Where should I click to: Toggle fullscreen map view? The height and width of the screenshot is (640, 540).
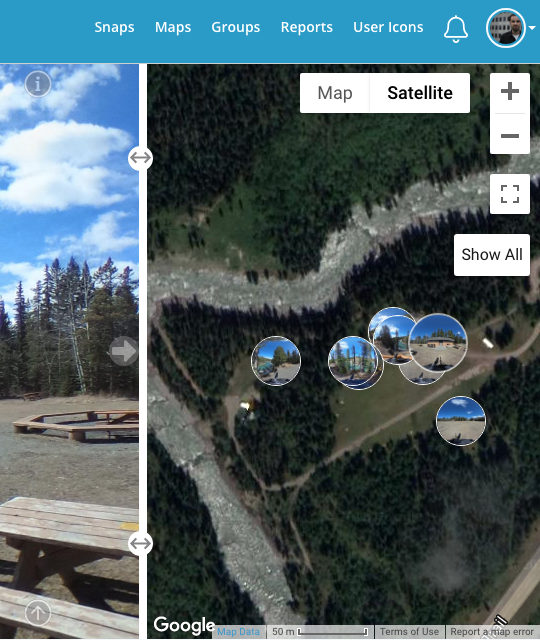[x=510, y=194]
